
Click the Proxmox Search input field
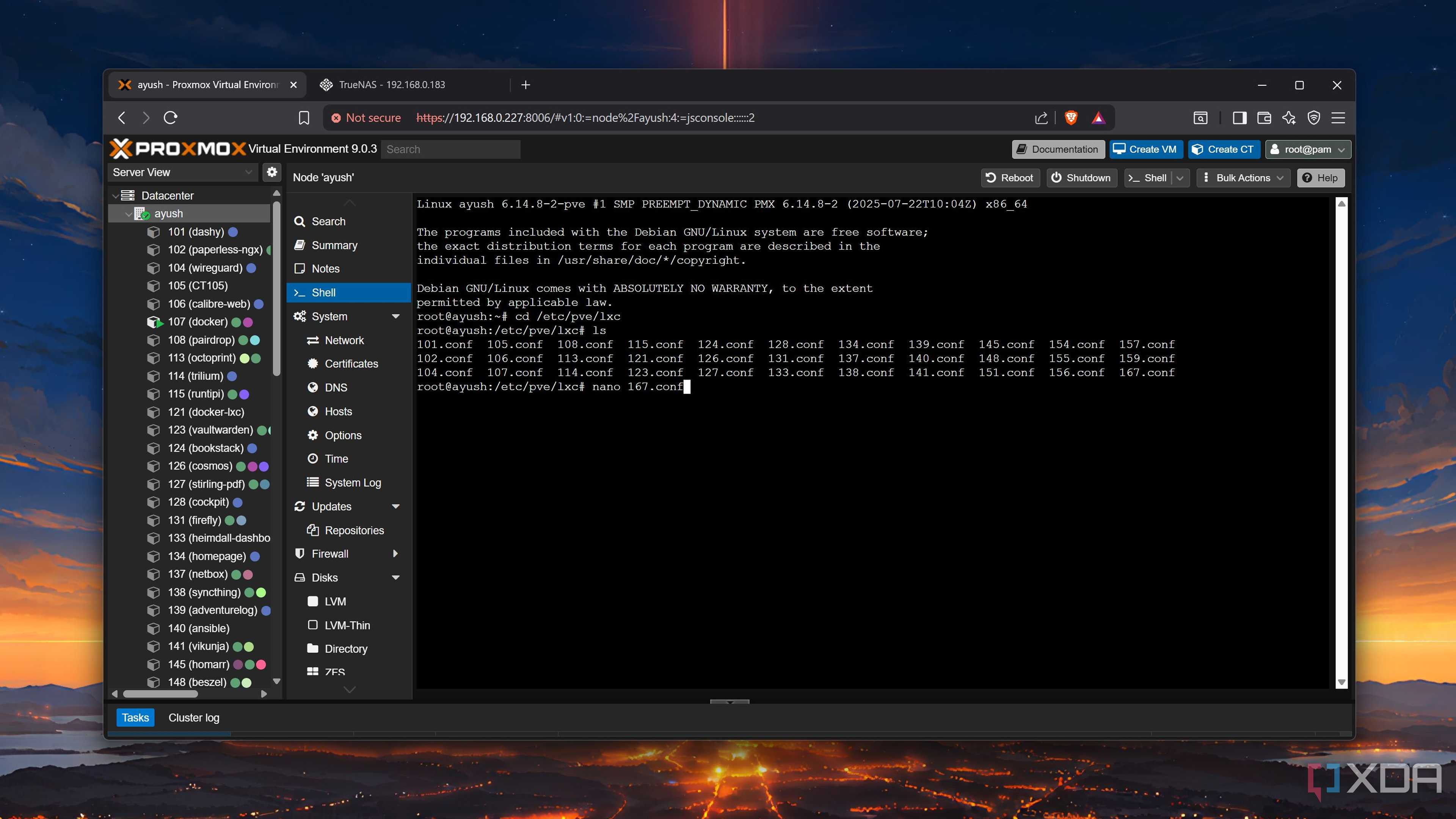pyautogui.click(x=450, y=149)
